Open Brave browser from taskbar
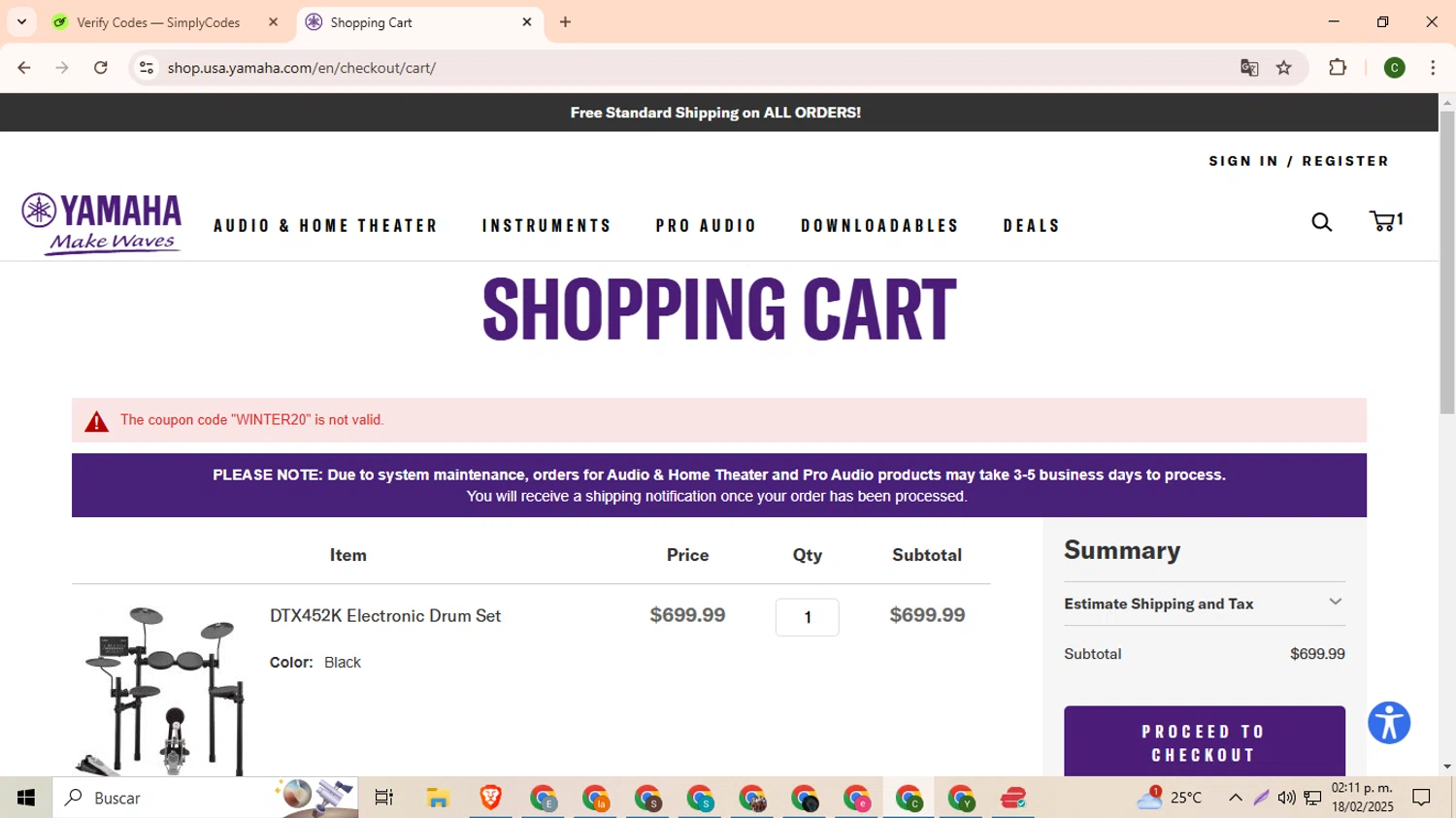Screen dimensions: 1456x818 pos(490,798)
